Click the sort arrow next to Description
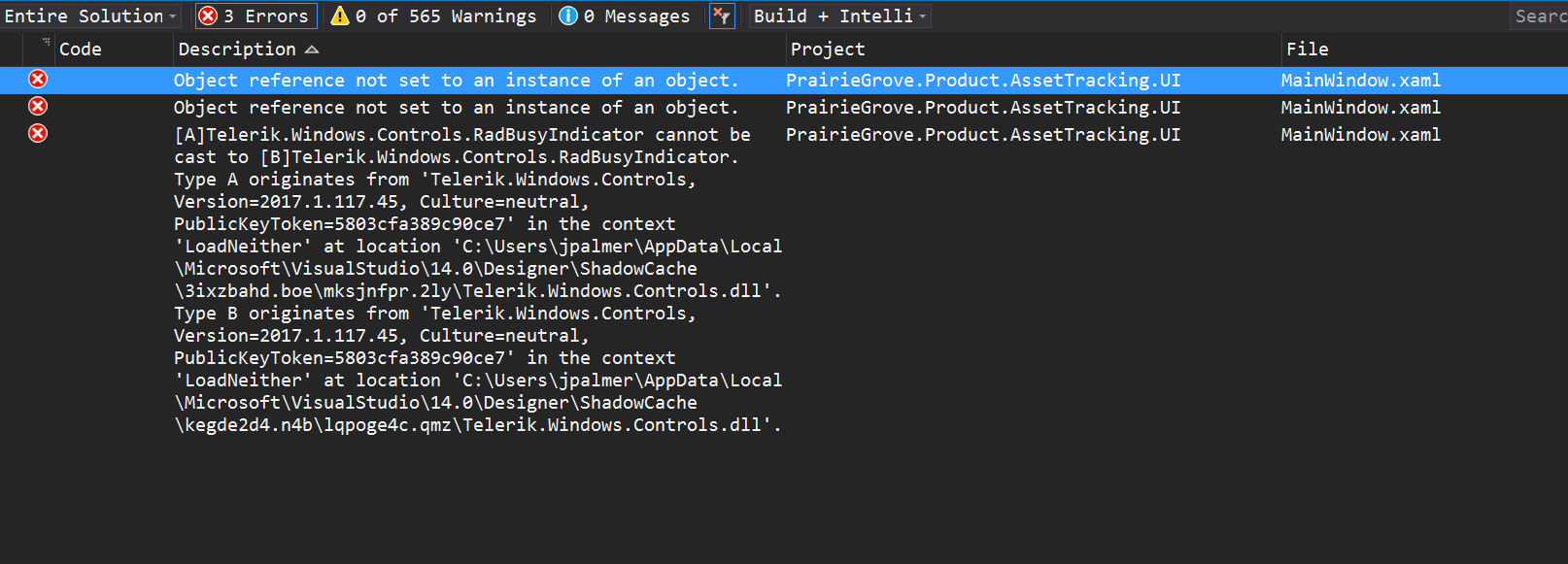 [312, 50]
